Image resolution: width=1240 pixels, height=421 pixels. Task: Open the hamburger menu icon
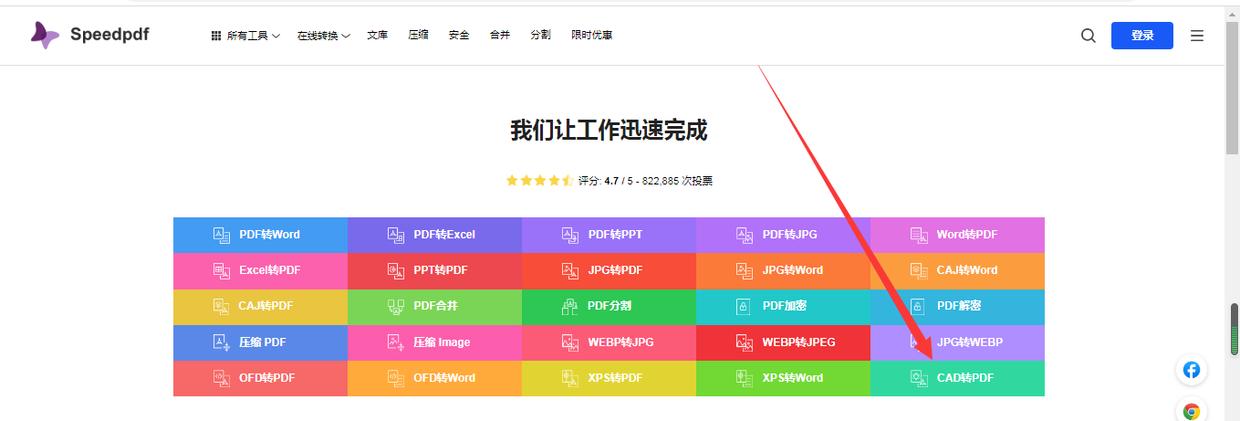[x=1197, y=35]
